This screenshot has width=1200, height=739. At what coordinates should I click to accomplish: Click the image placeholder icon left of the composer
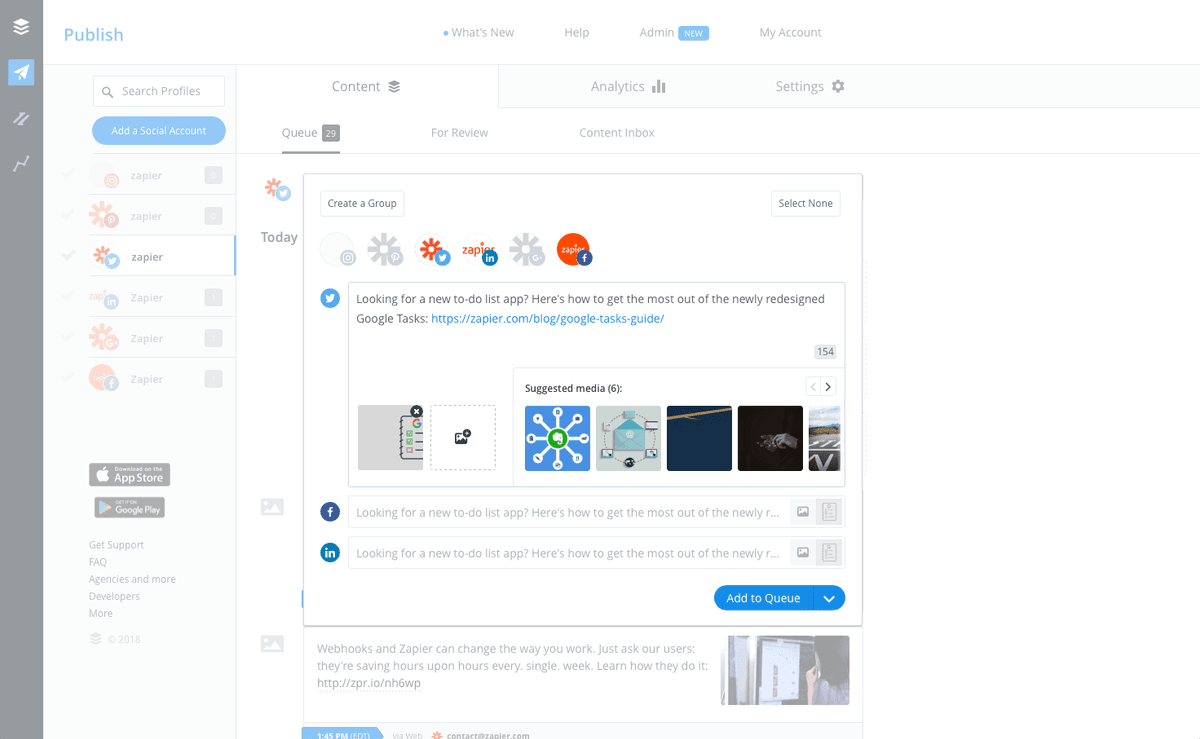[272, 507]
